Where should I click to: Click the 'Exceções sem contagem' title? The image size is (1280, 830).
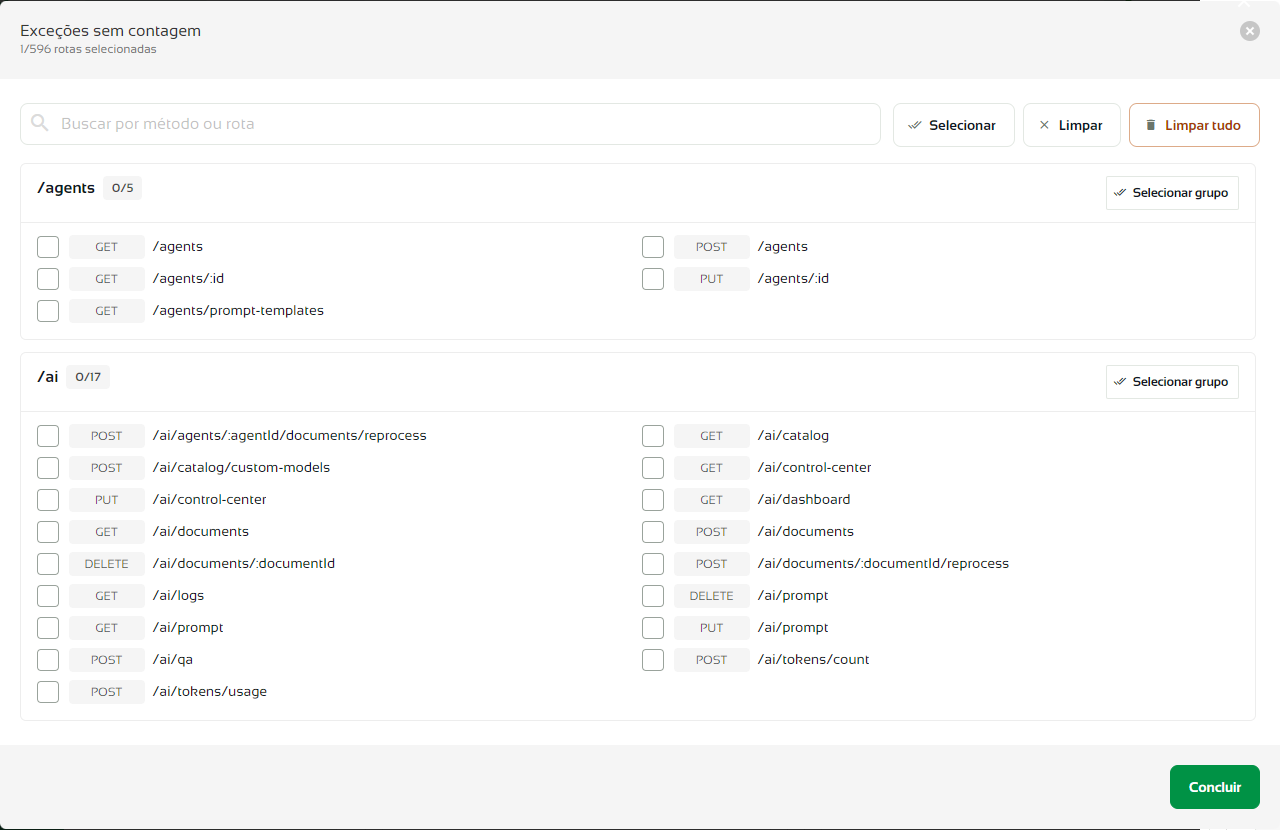pos(110,31)
